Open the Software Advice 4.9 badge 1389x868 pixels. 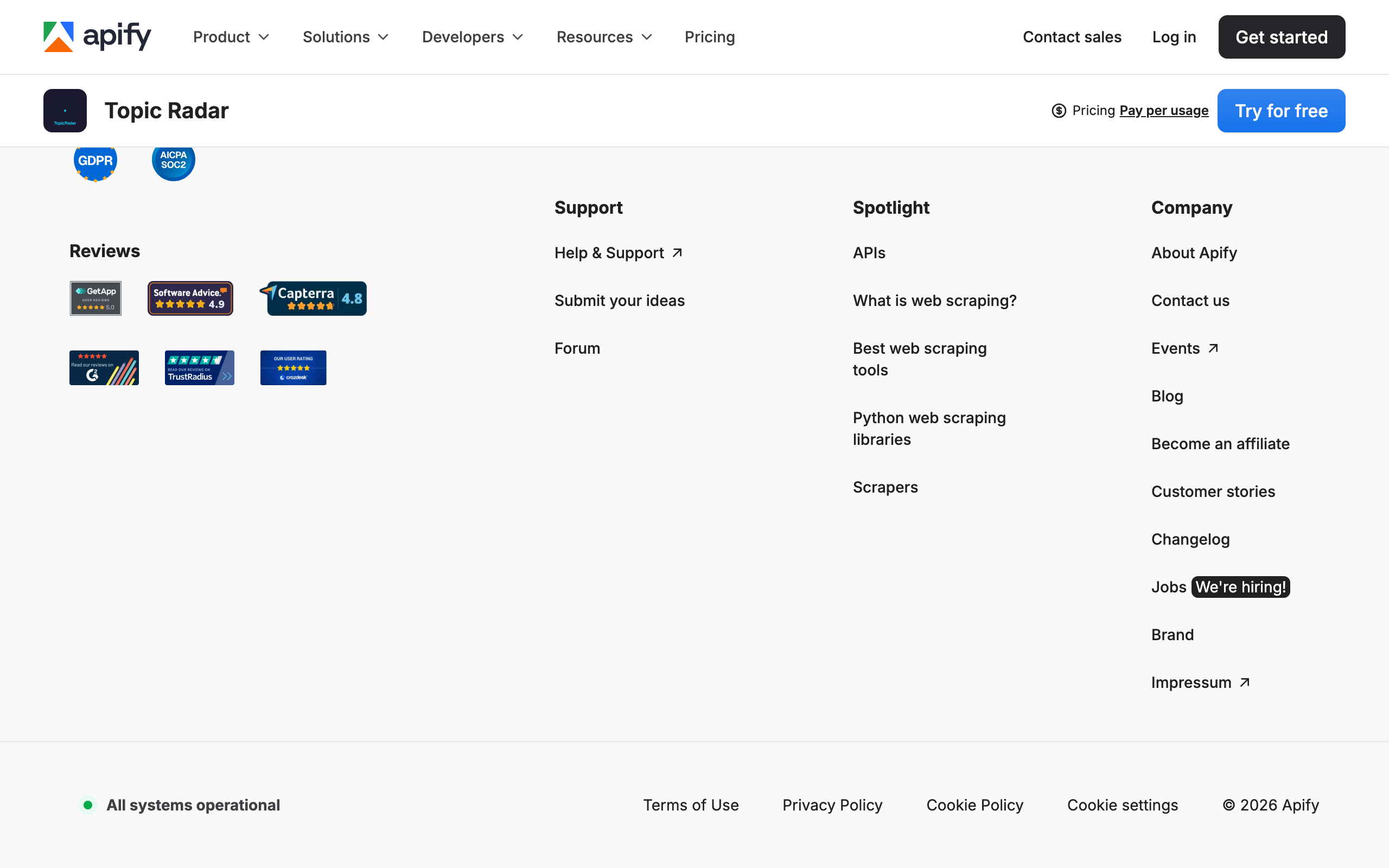[190, 298]
